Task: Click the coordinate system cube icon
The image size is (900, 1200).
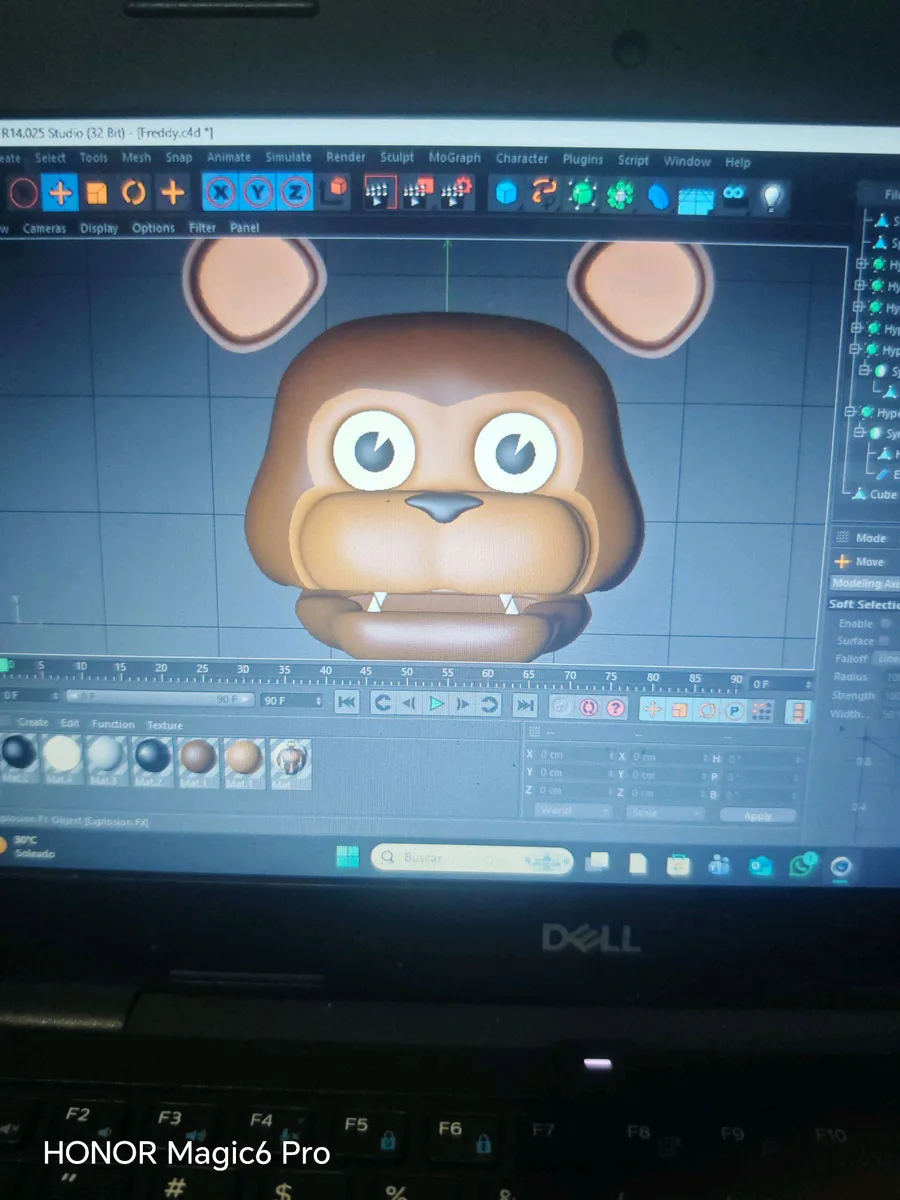Action: (x=337, y=190)
